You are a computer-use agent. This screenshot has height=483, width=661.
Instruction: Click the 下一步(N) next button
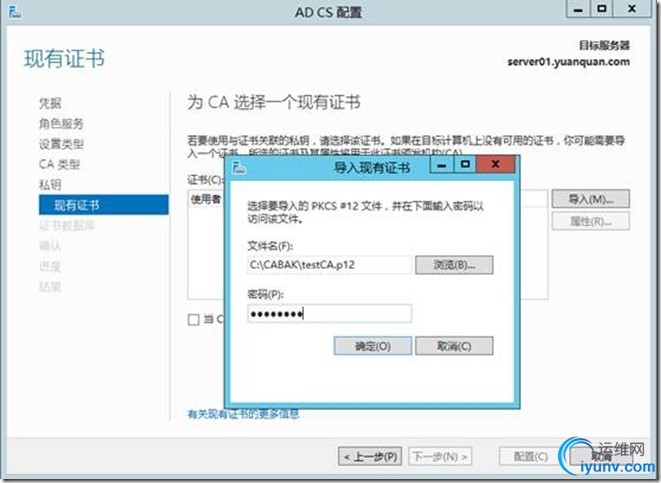tap(440, 456)
